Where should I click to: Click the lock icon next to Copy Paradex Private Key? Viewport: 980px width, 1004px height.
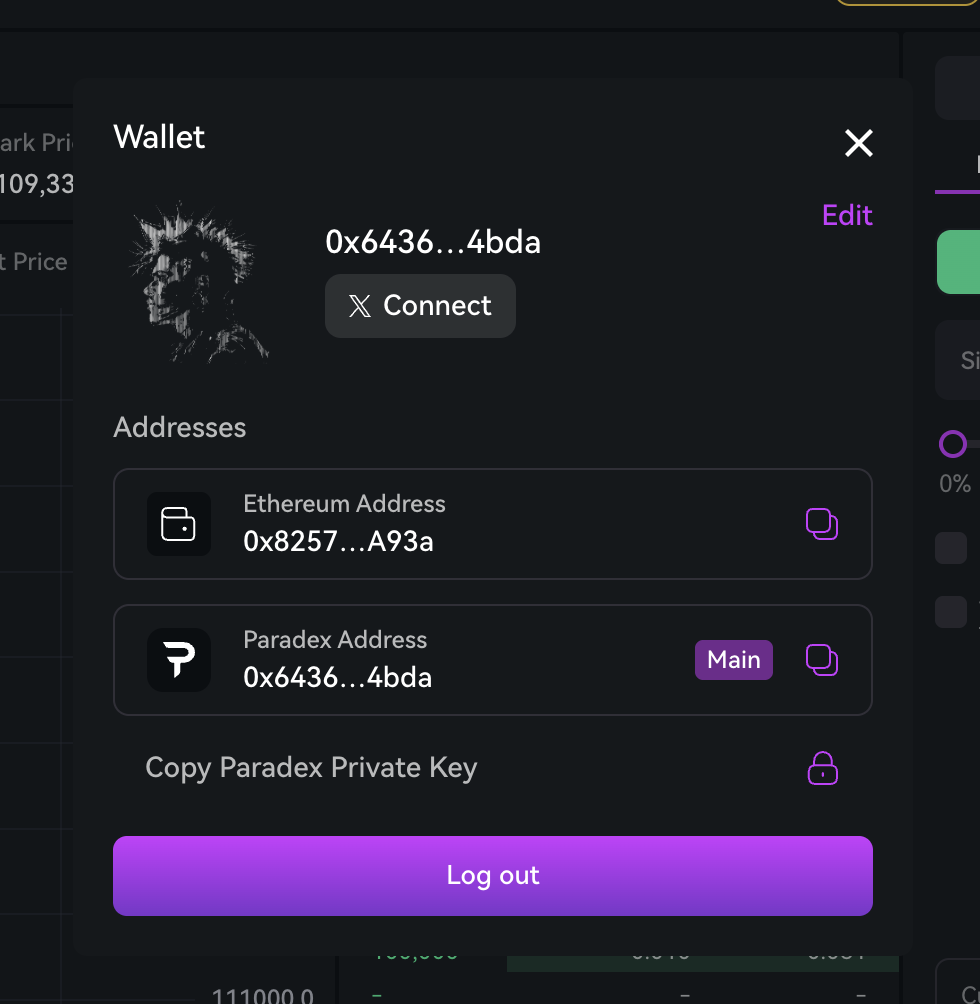[822, 768]
